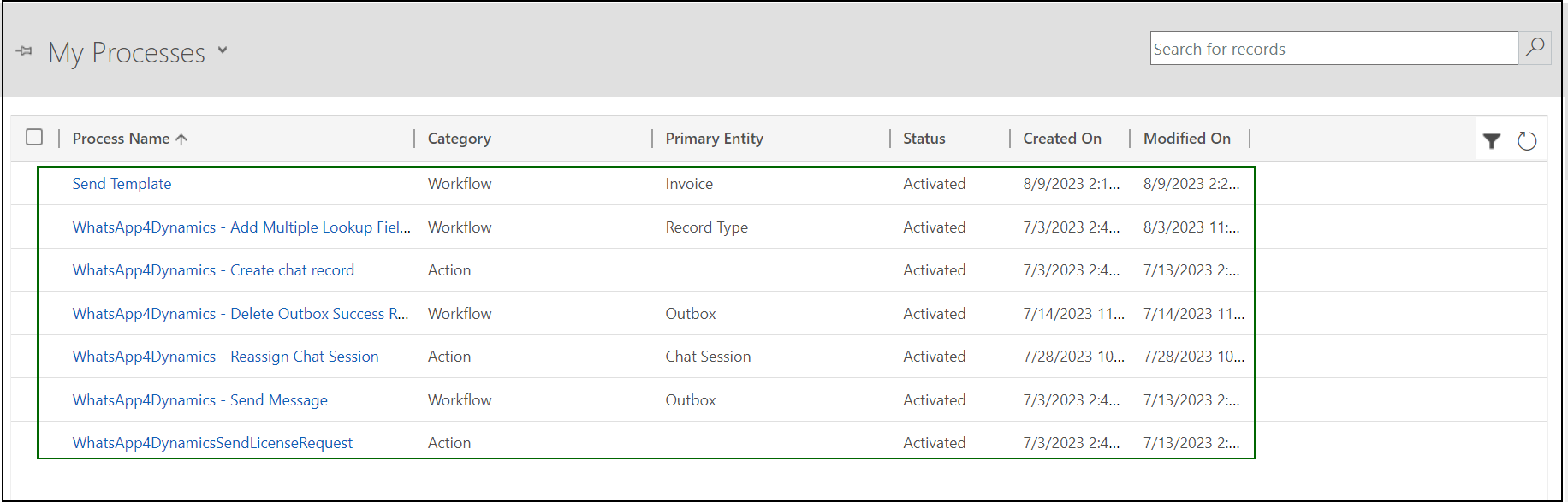Sort by the Modified On column header
The image size is (1568, 502).
[x=1187, y=139]
